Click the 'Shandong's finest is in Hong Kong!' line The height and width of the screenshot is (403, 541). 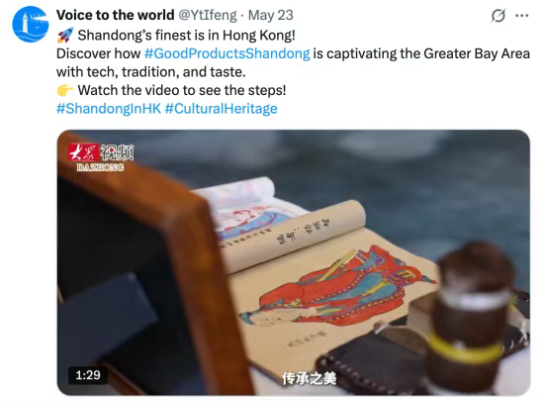(x=186, y=35)
